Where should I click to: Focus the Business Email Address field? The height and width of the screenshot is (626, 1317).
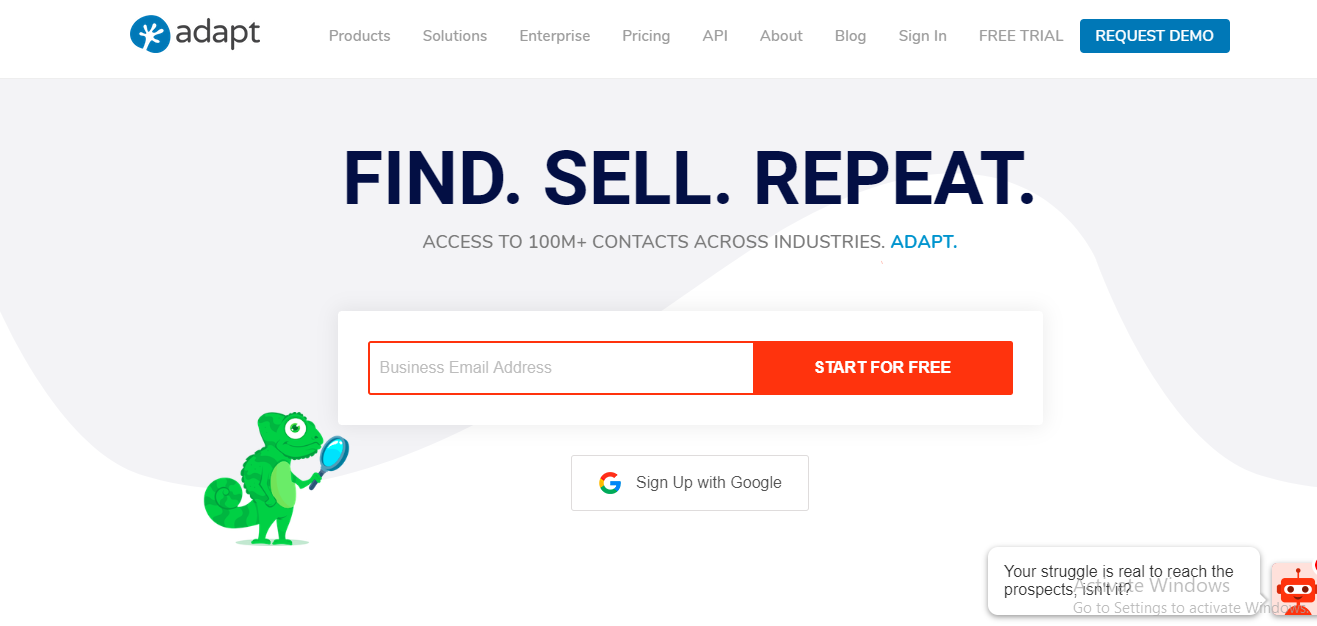point(561,368)
